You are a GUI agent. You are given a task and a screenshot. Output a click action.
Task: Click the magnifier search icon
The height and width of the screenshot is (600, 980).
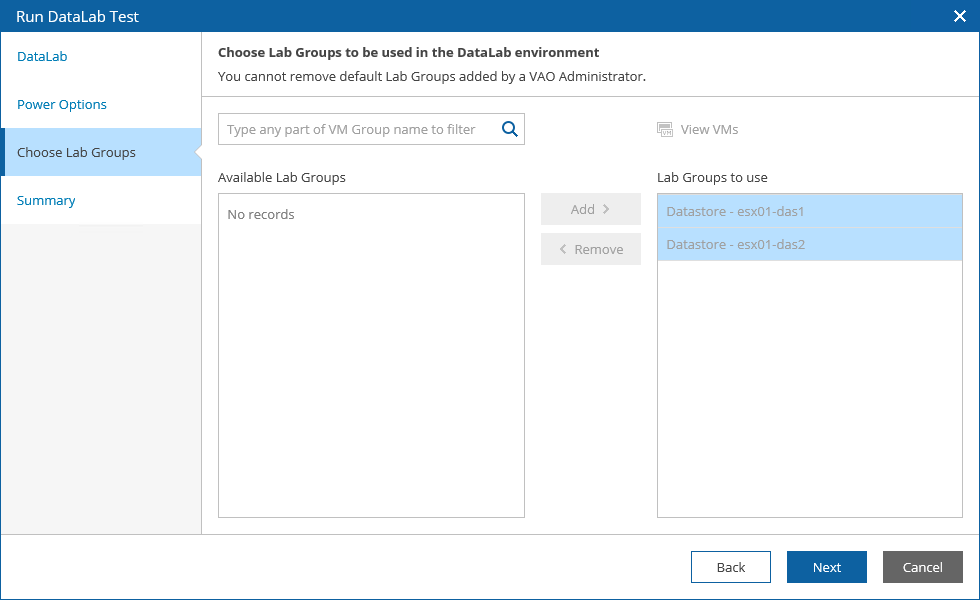point(509,129)
